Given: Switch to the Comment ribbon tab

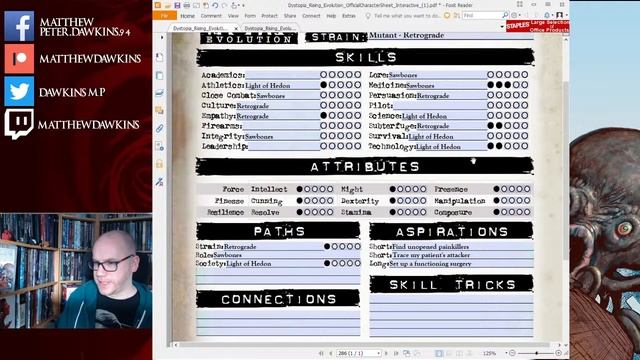Looking at the screenshot, I should (211, 16).
